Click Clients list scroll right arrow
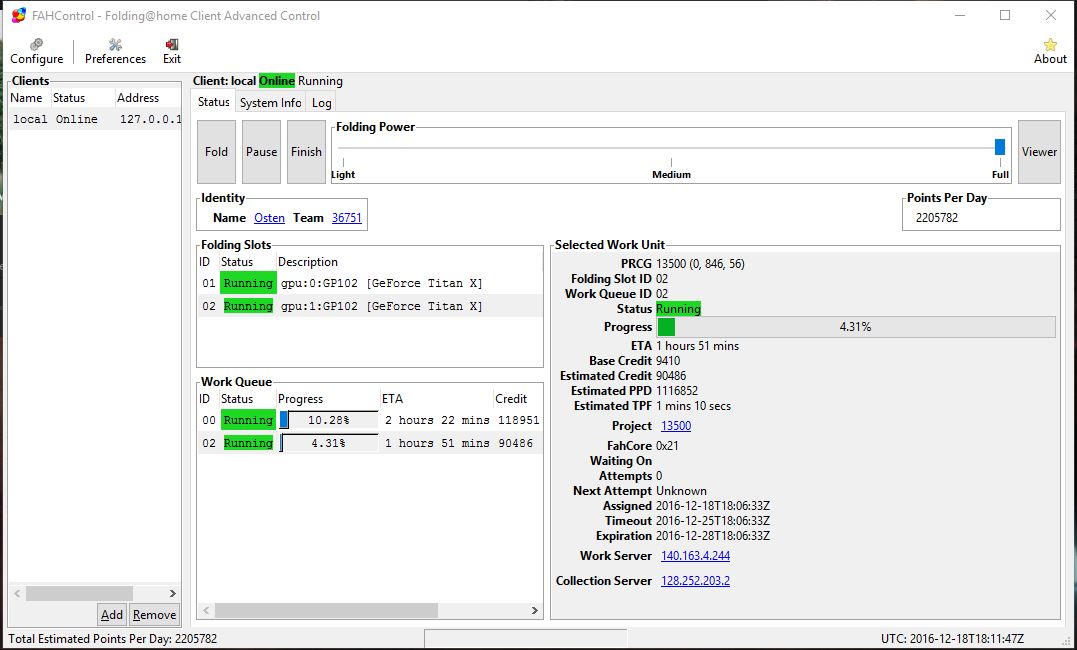The width and height of the screenshot is (1077, 650). 172,594
